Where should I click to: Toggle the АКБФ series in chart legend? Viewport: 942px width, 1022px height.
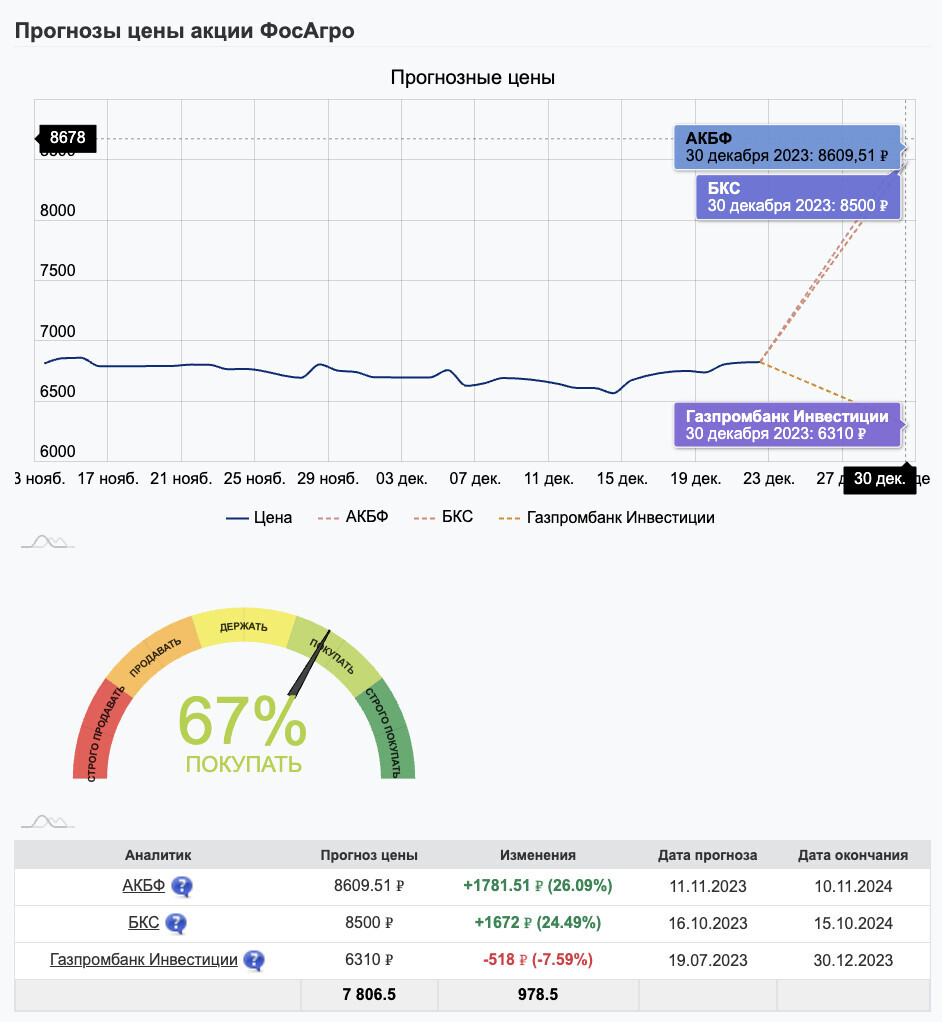pyautogui.click(x=353, y=517)
